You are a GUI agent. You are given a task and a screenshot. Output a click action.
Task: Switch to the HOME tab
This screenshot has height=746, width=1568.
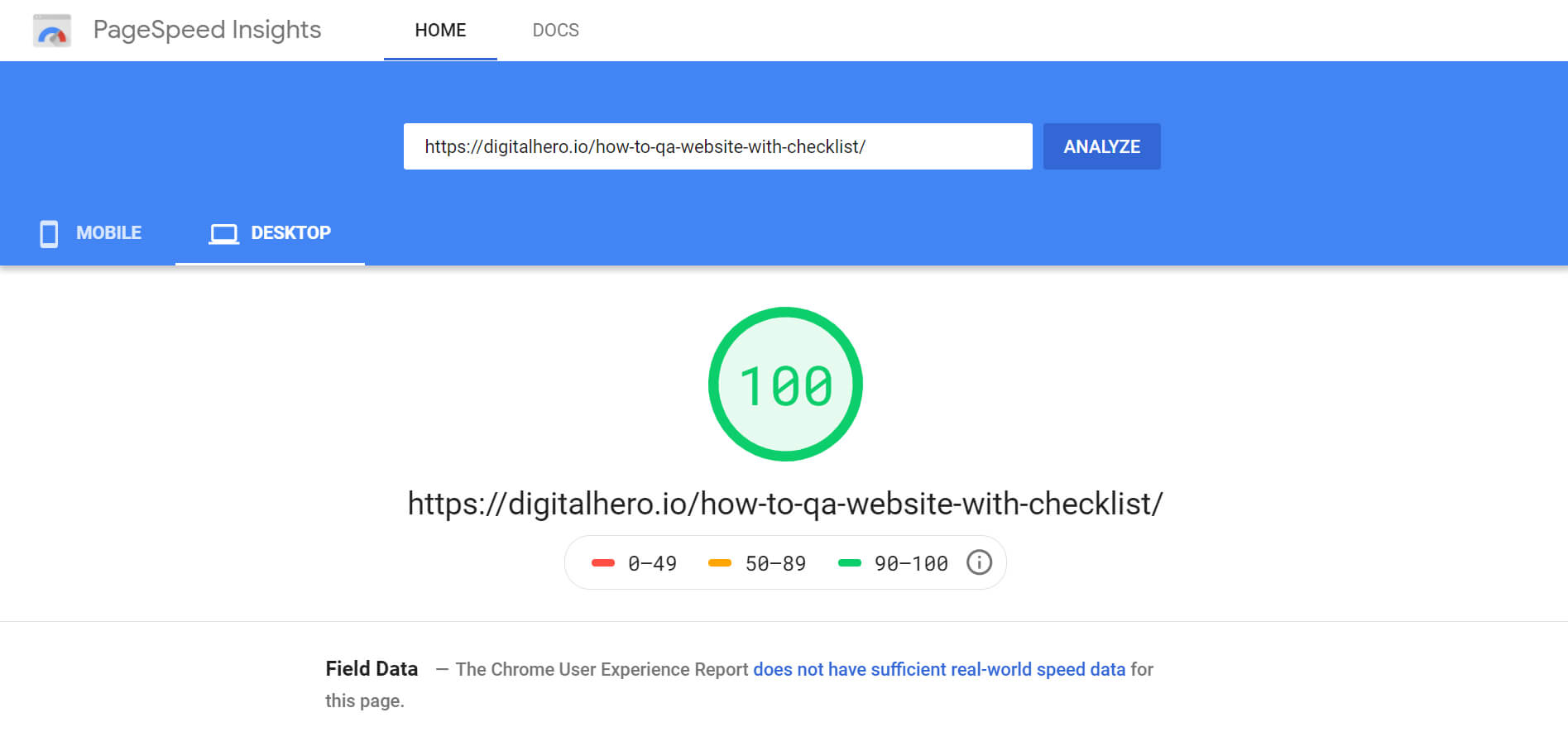point(439,30)
